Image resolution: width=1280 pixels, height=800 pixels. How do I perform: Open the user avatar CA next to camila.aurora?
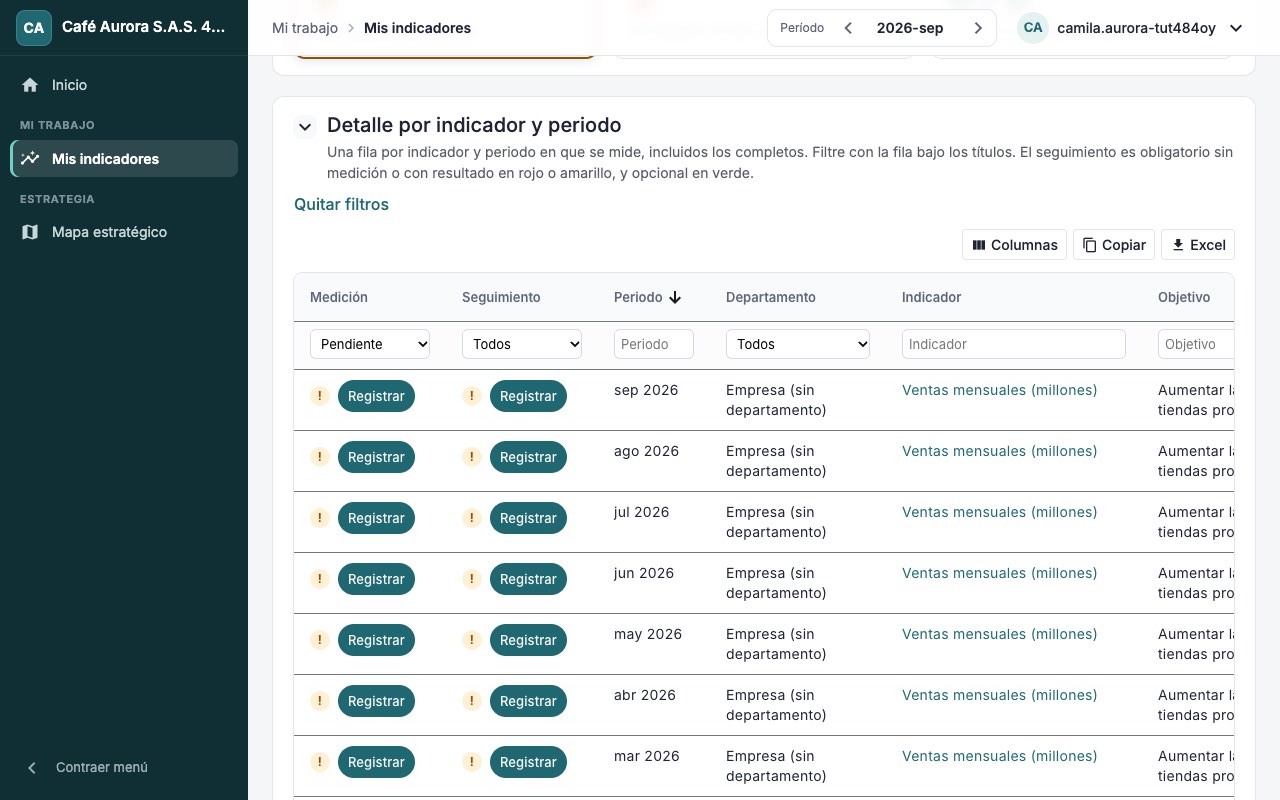tap(1033, 28)
